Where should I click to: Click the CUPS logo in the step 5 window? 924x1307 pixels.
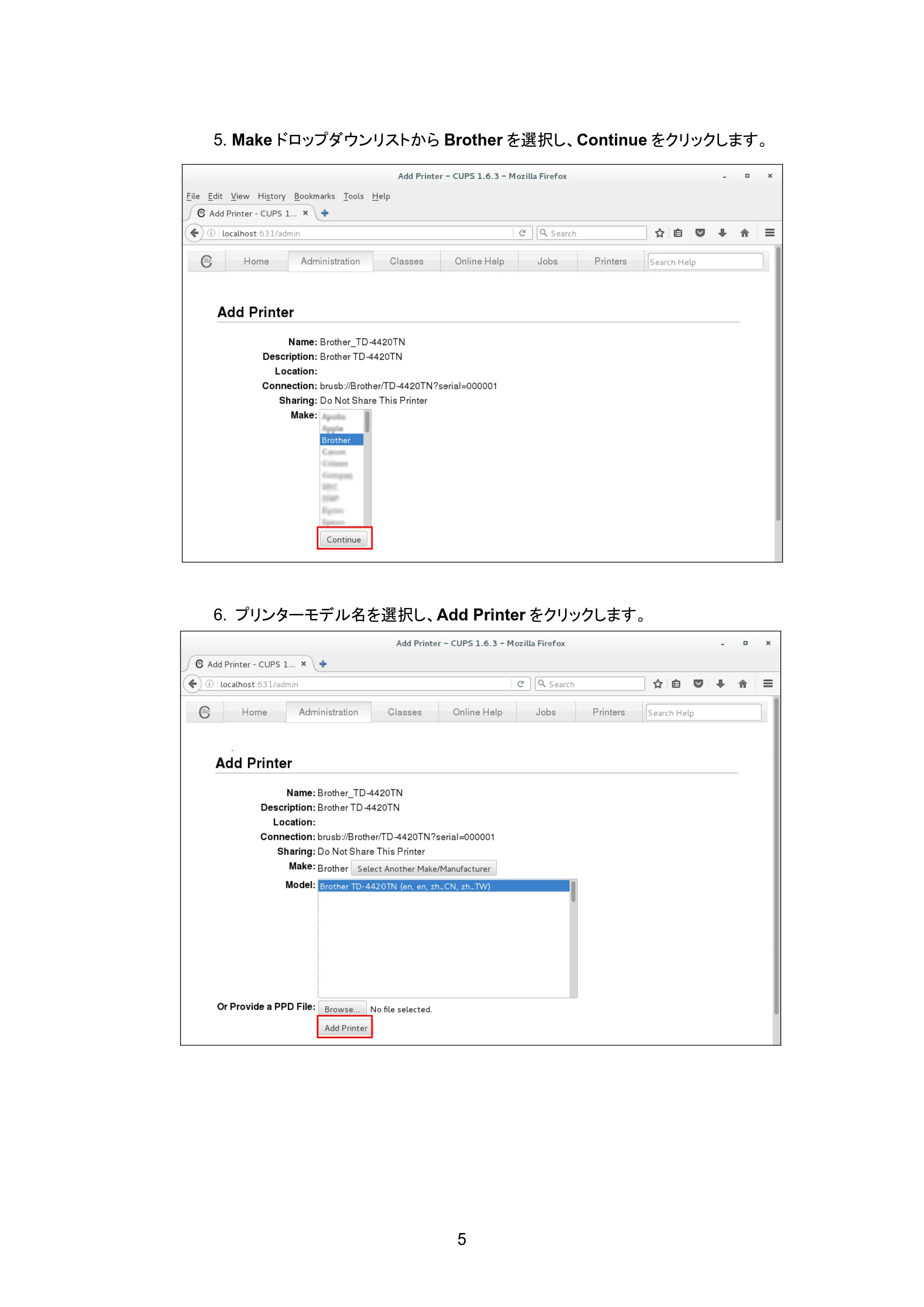[207, 261]
